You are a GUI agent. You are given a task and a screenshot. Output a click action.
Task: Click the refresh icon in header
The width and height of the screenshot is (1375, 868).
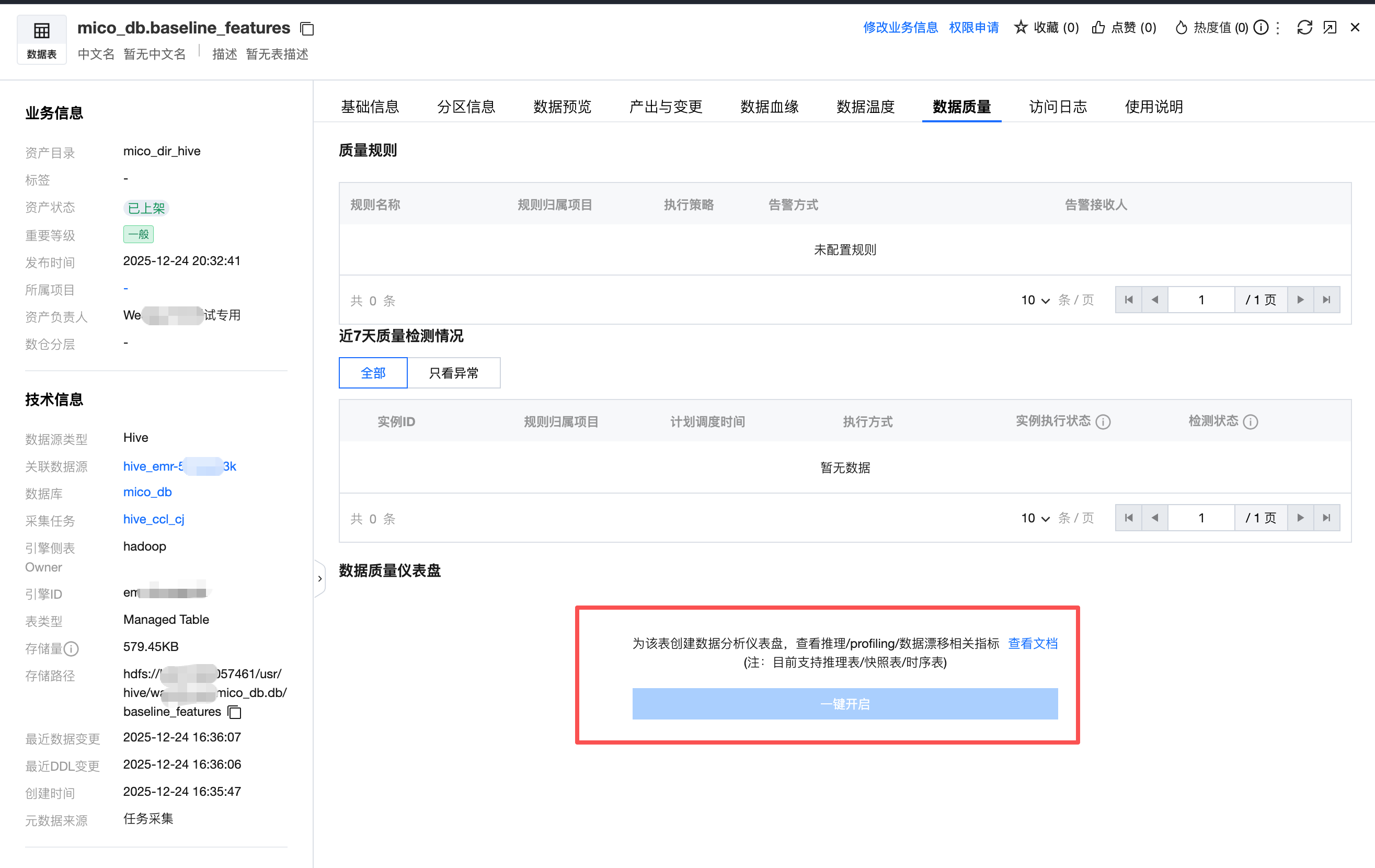pyautogui.click(x=1304, y=27)
